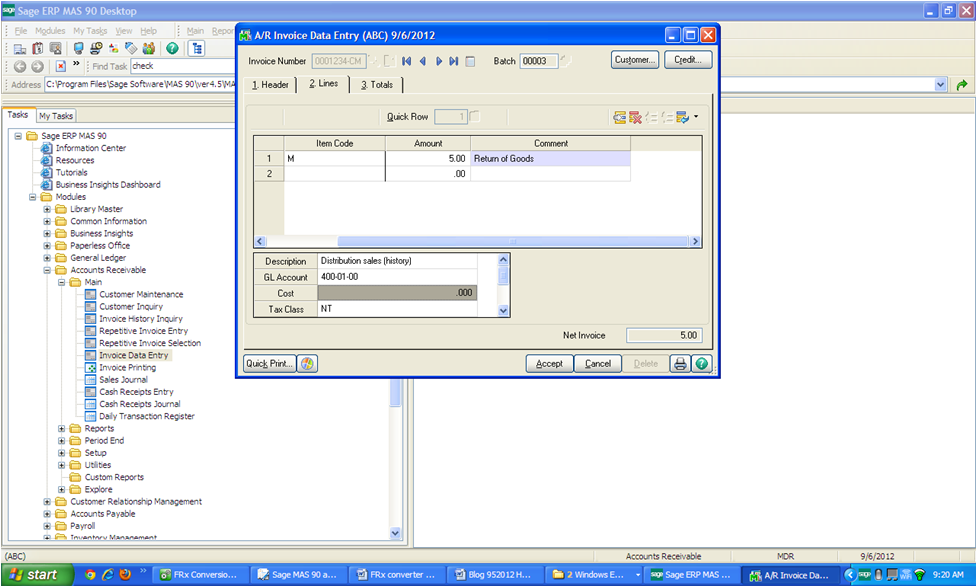Switch to the 1. Header tab

point(270,85)
